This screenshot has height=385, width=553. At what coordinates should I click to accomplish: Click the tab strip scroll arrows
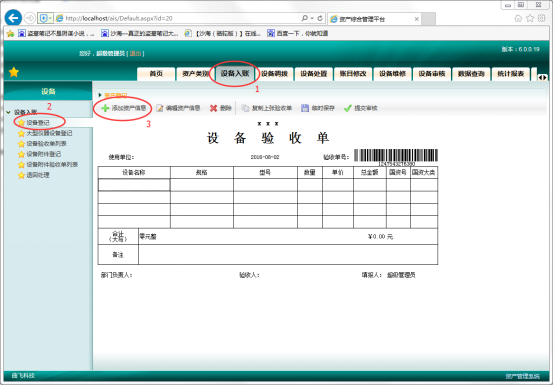click(543, 77)
